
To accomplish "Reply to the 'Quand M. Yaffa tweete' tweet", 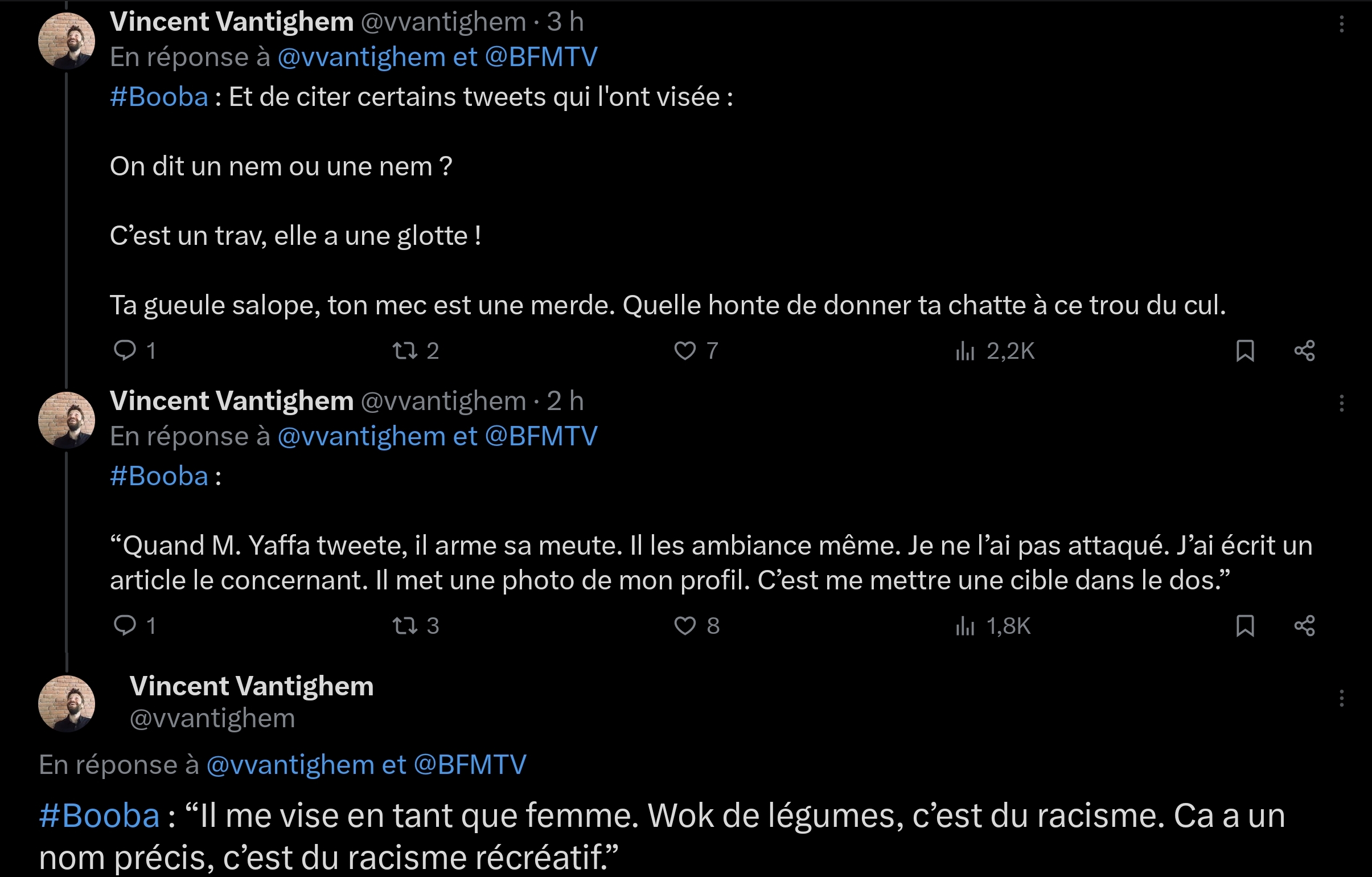I will pos(125,626).
